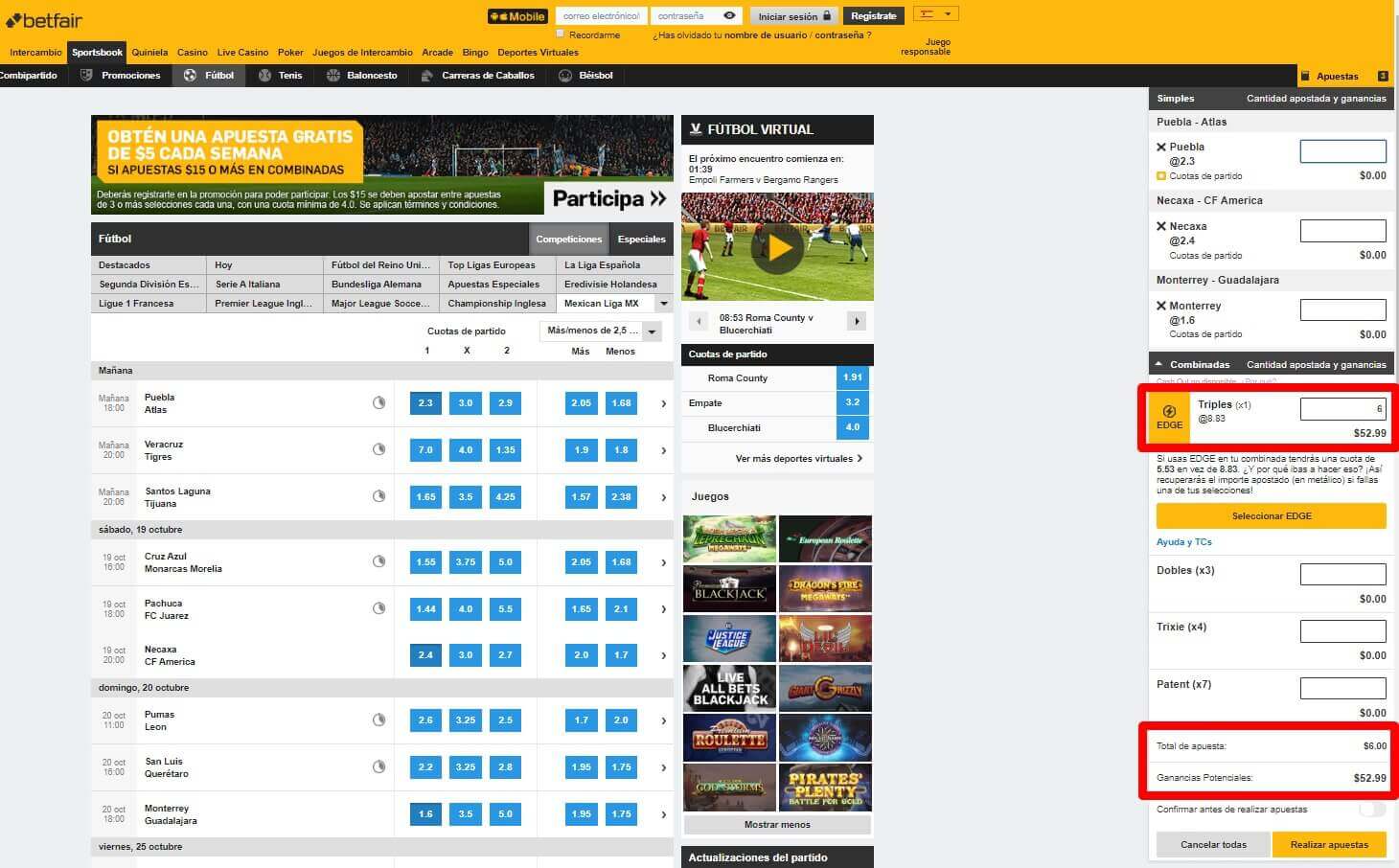Expand more competitions dropdown arrow
Image resolution: width=1399 pixels, height=868 pixels.
point(663,304)
